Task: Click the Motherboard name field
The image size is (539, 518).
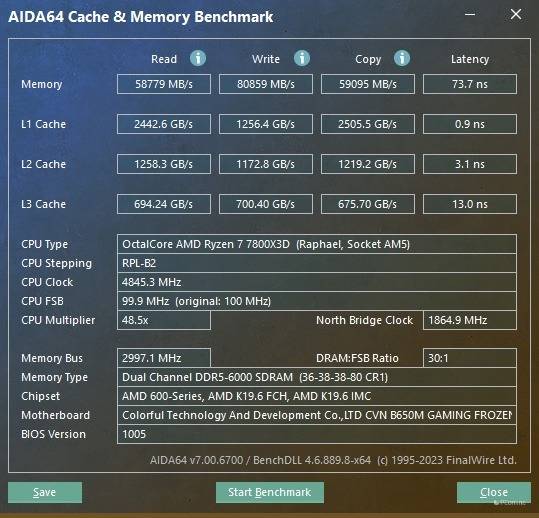Action: (317, 415)
